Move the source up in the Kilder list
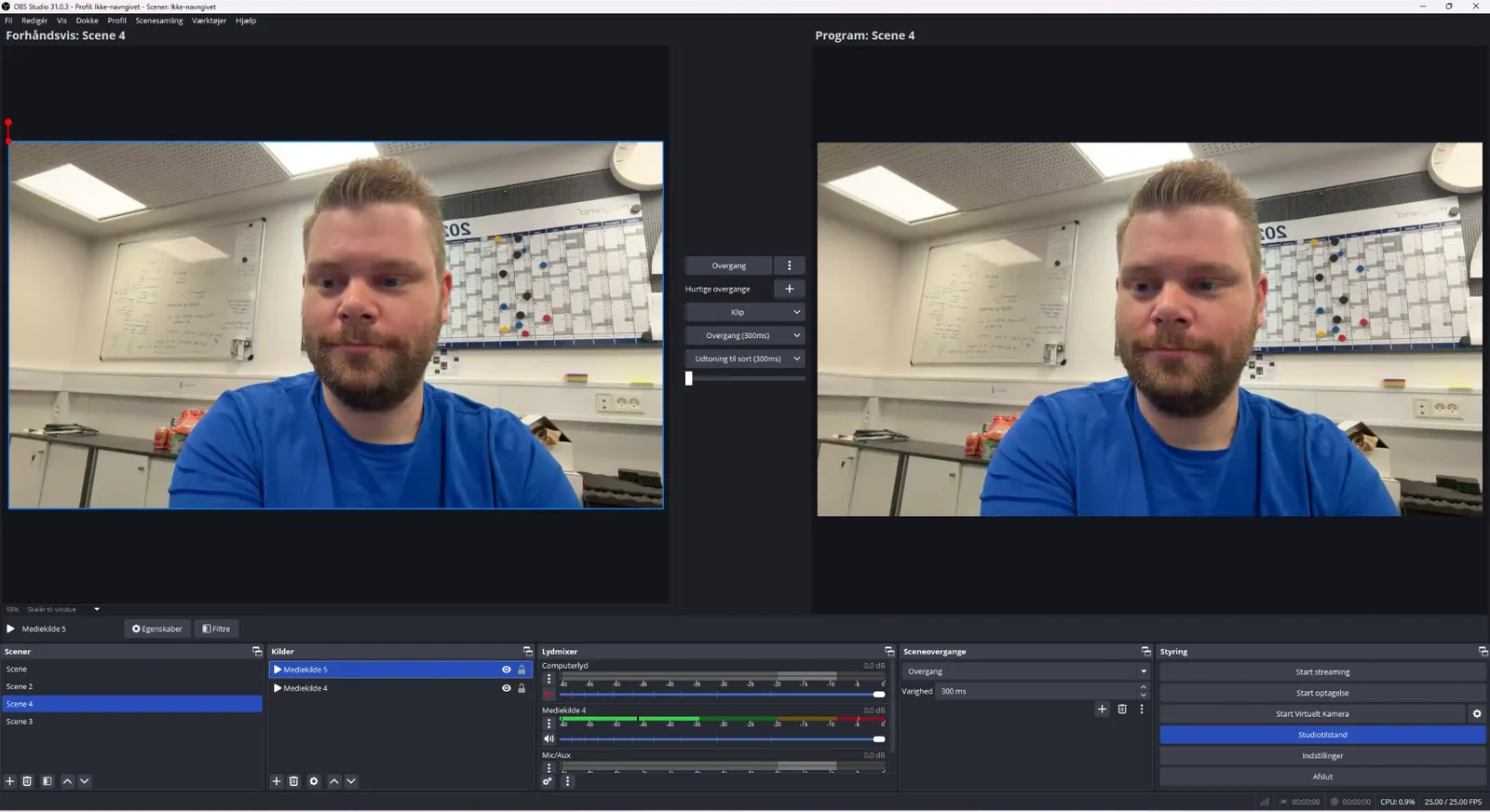 coord(334,781)
